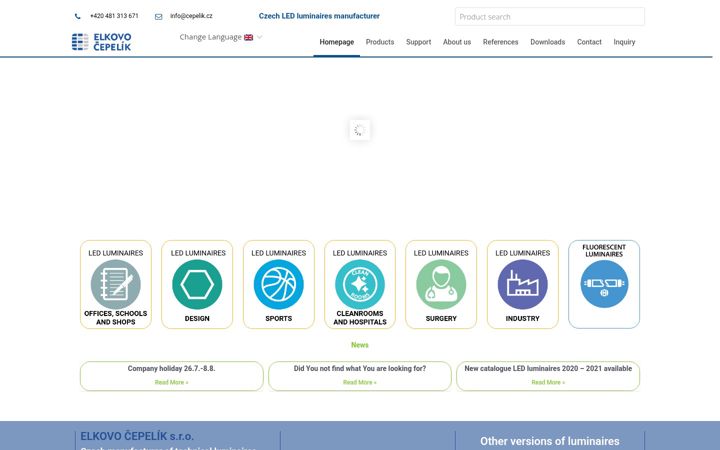Click the Company holiday 26.7.-8.8. headline
The width and height of the screenshot is (720, 450).
click(171, 369)
